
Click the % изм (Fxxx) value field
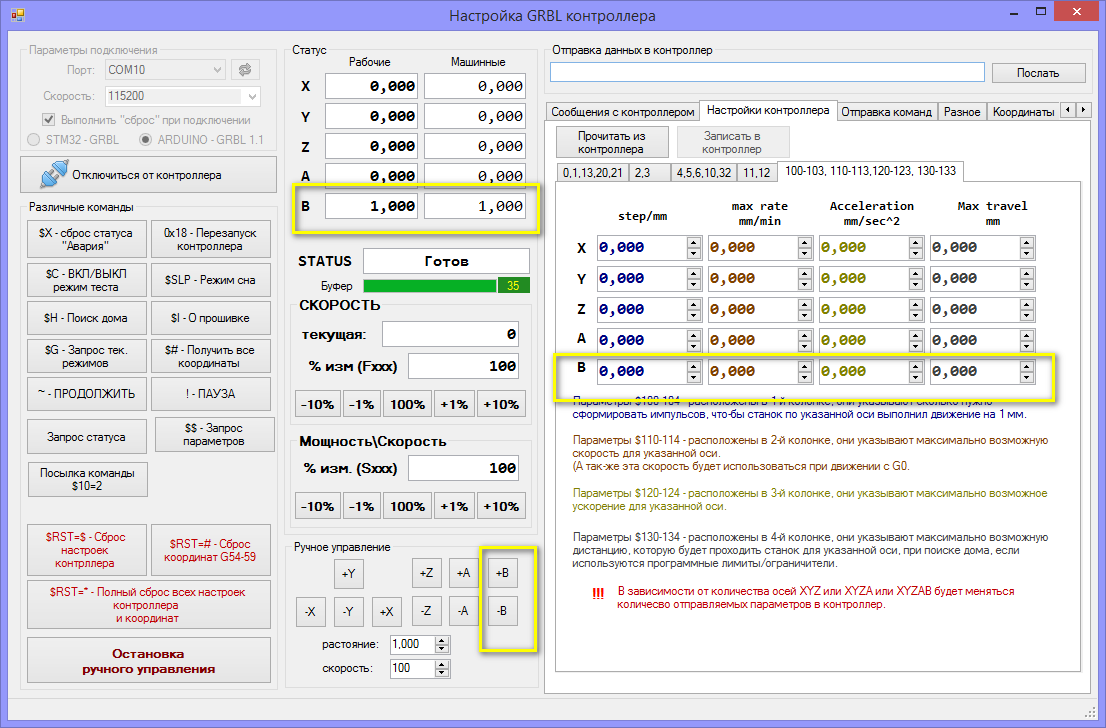[x=463, y=366]
